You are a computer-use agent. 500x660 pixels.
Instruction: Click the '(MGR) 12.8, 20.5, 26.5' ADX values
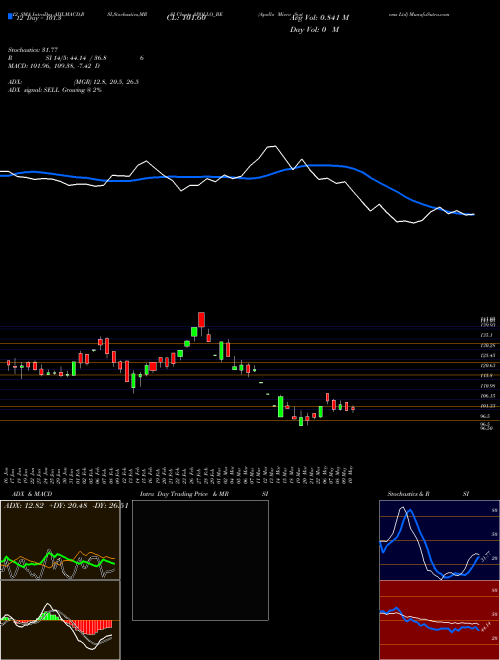pyautogui.click(x=106, y=82)
